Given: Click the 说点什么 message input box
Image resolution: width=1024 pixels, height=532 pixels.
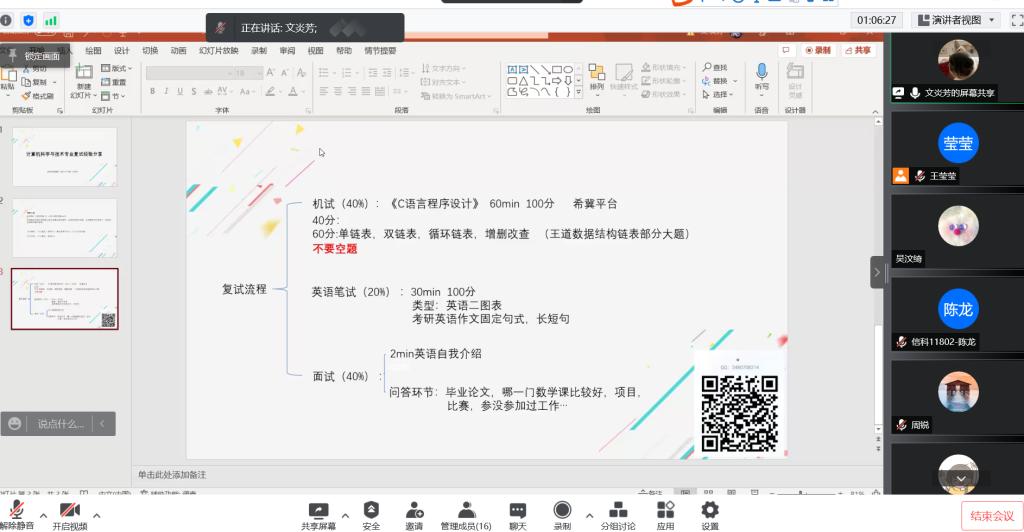Looking at the screenshot, I should [59, 424].
